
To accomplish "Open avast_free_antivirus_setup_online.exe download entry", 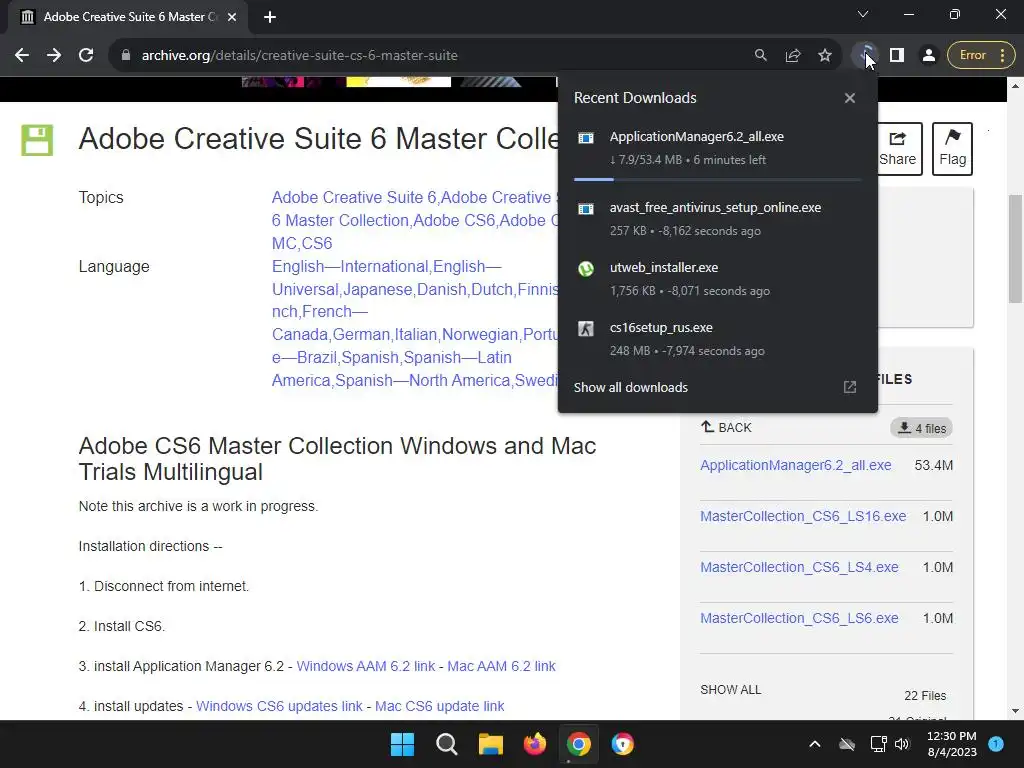I will (717, 219).
